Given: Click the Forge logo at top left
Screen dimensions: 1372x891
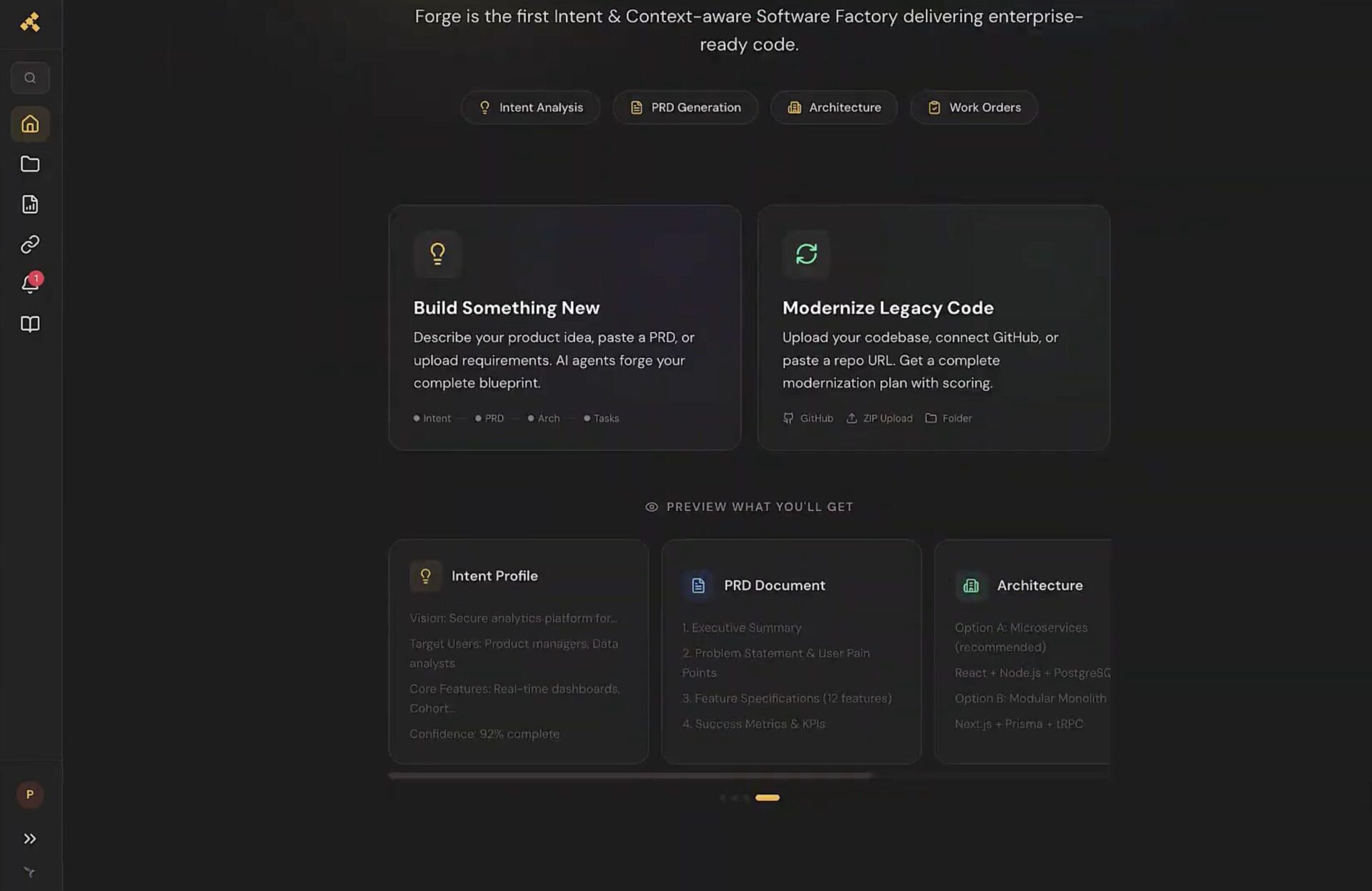Looking at the screenshot, I should coord(30,23).
